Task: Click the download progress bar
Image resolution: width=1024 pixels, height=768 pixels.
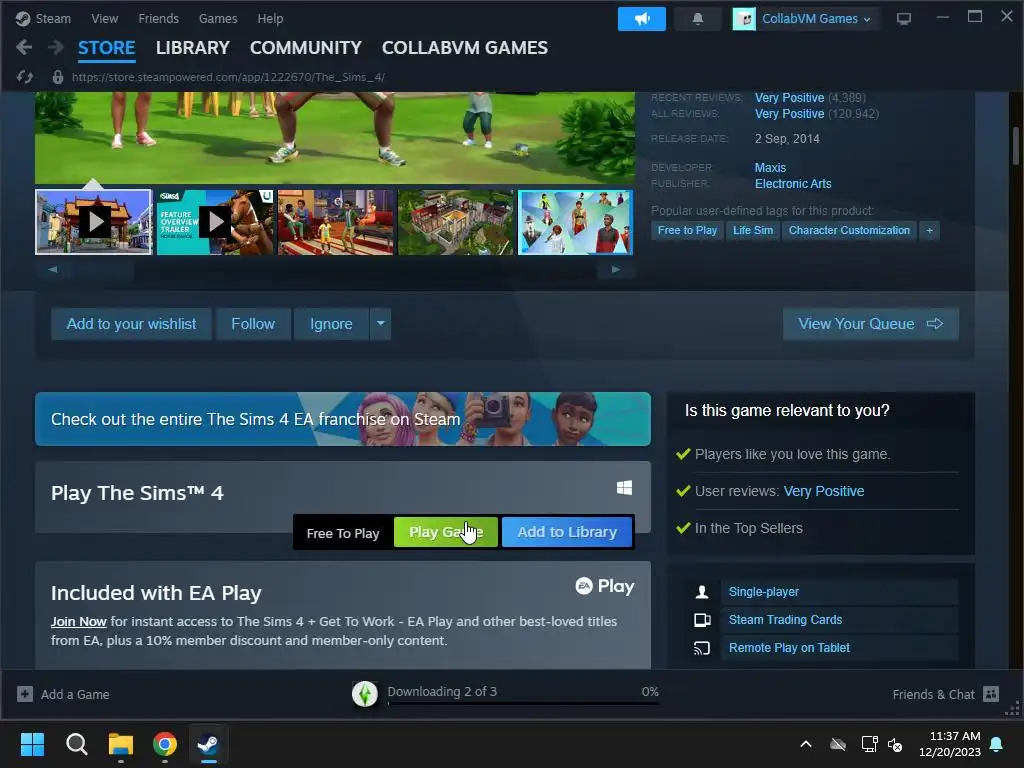Action: [x=523, y=703]
